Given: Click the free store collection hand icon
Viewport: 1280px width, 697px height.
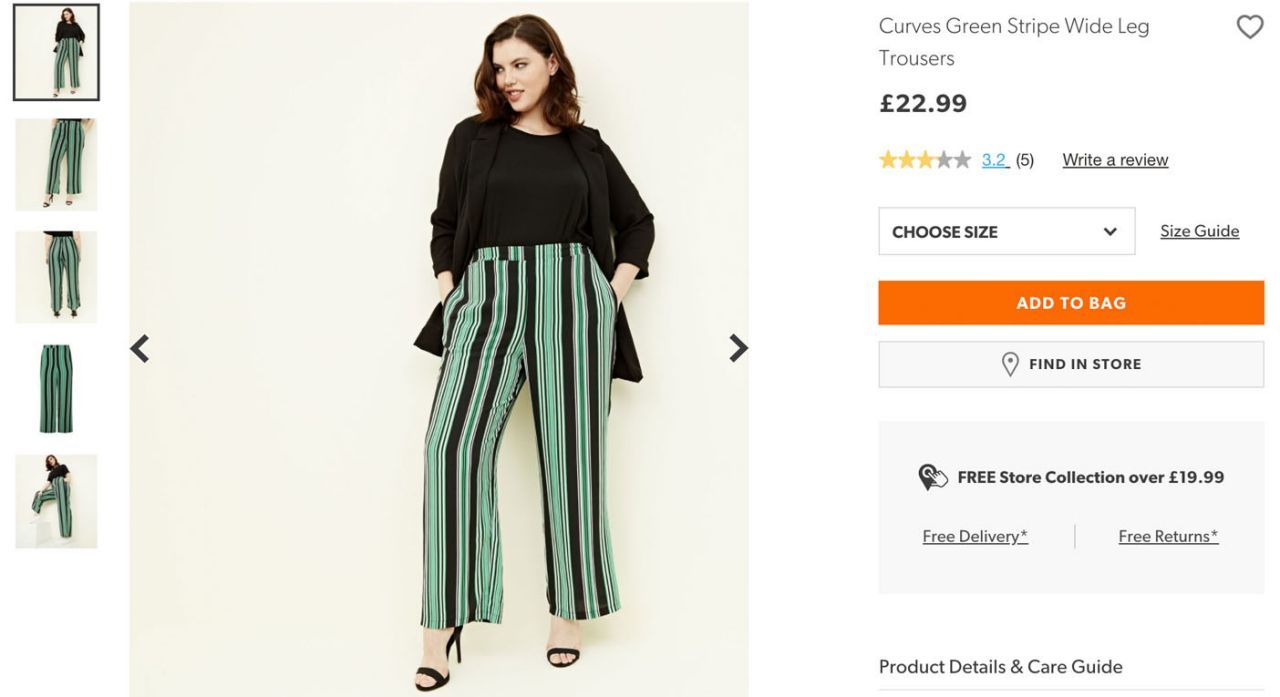Looking at the screenshot, I should (932, 477).
